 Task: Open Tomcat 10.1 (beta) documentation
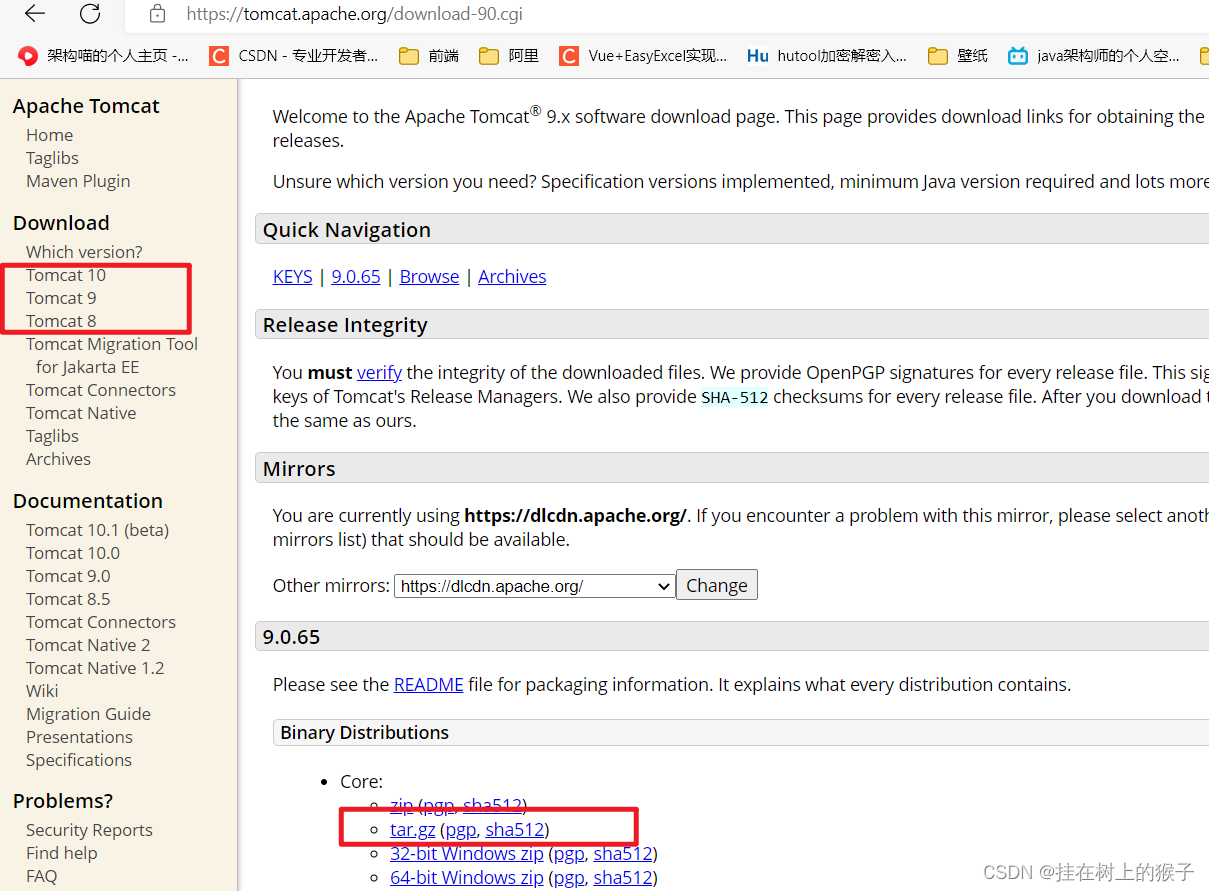coord(98,530)
